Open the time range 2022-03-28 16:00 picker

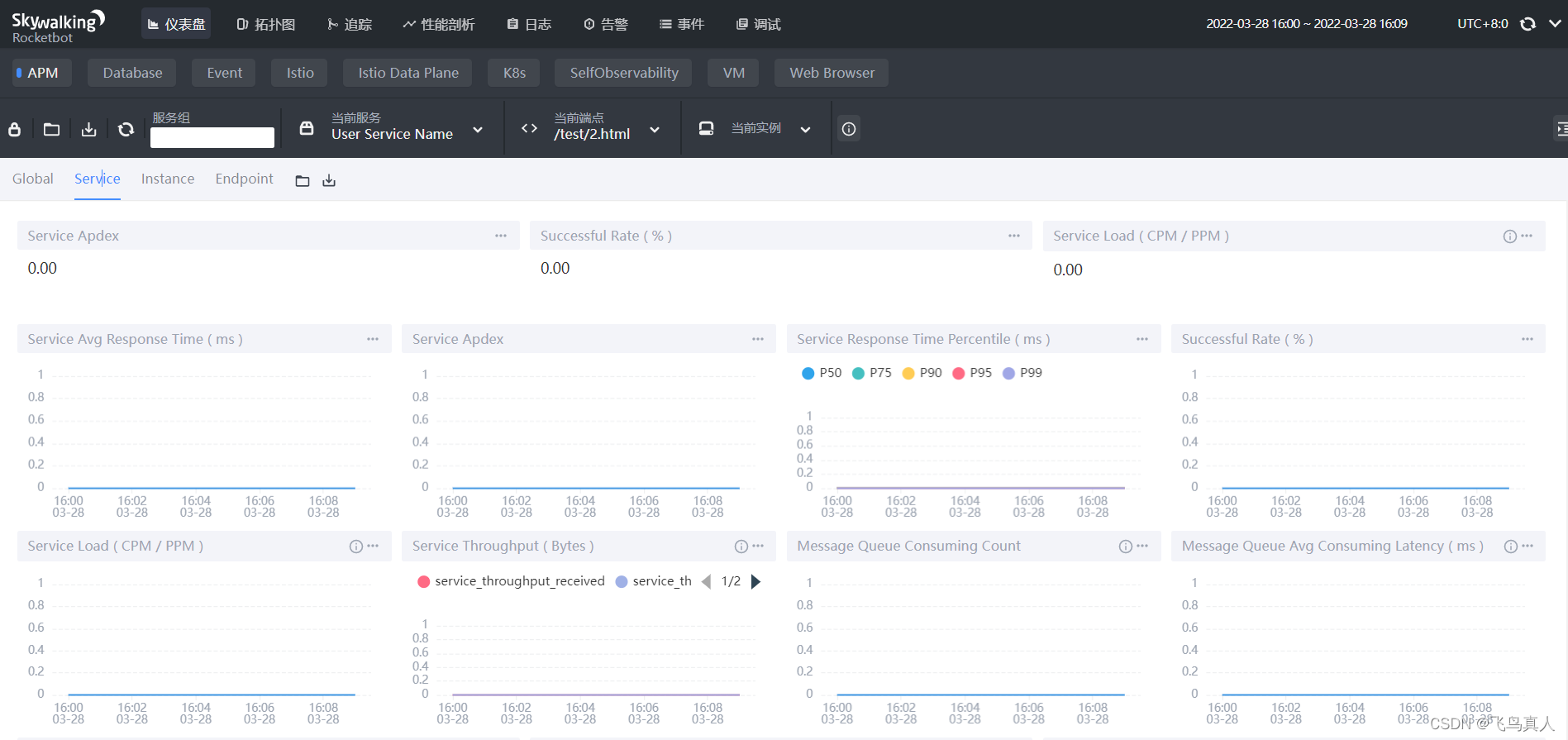1306,24
